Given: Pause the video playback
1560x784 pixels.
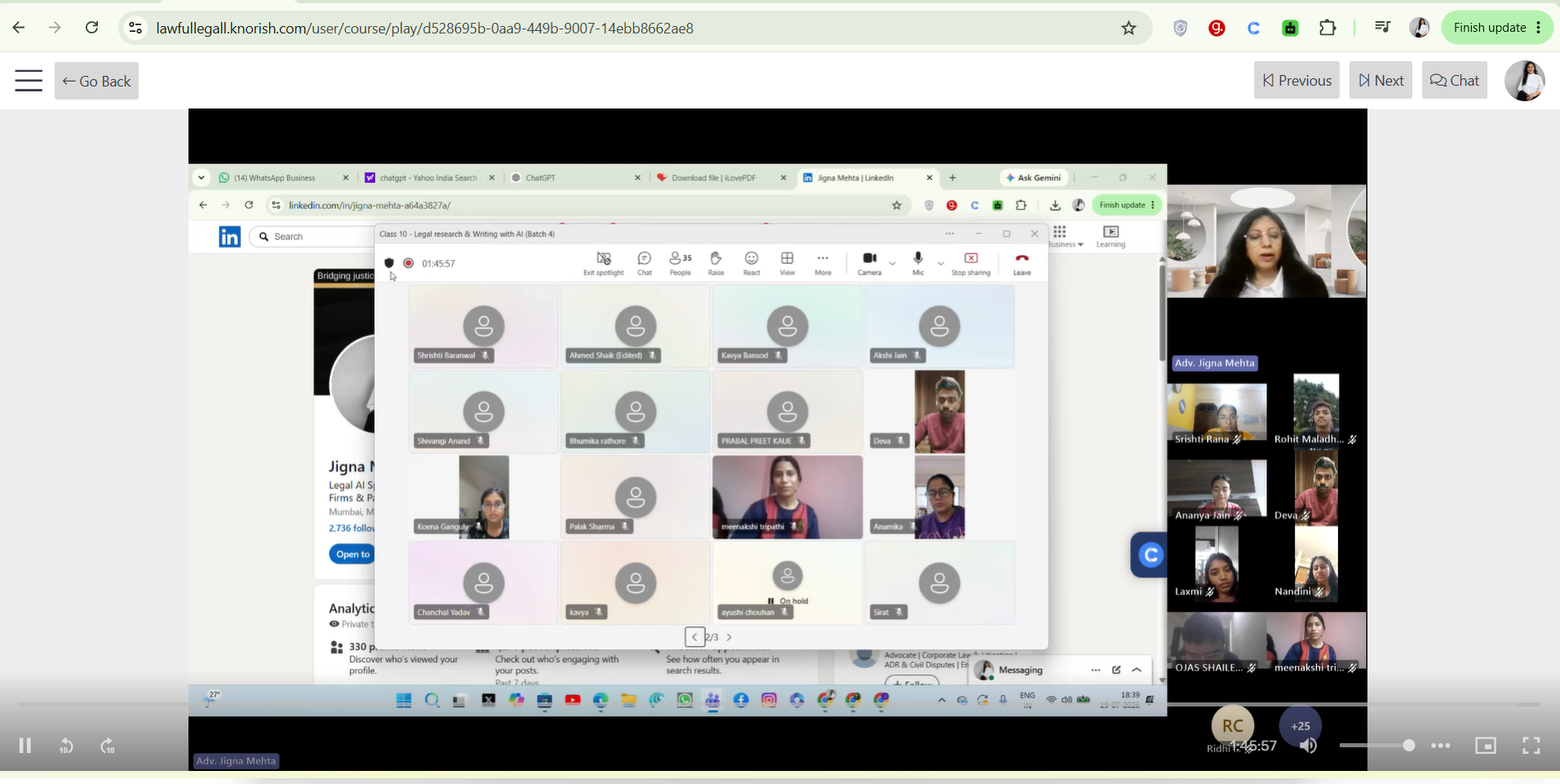Looking at the screenshot, I should (25, 746).
